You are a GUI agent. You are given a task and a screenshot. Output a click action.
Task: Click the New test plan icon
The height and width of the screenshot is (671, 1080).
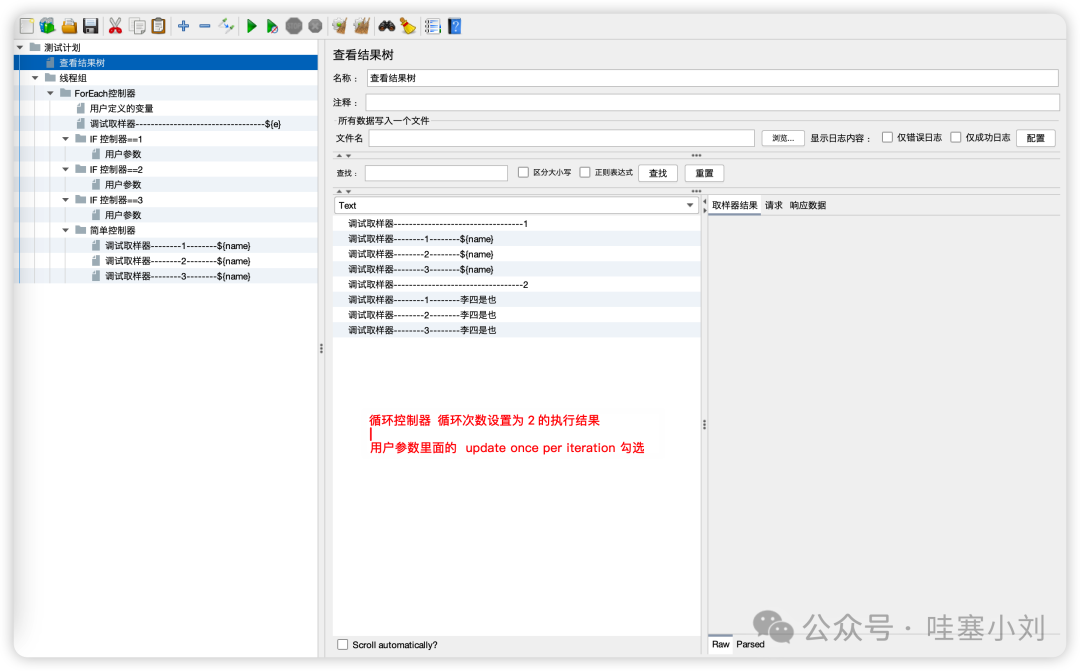(27, 26)
